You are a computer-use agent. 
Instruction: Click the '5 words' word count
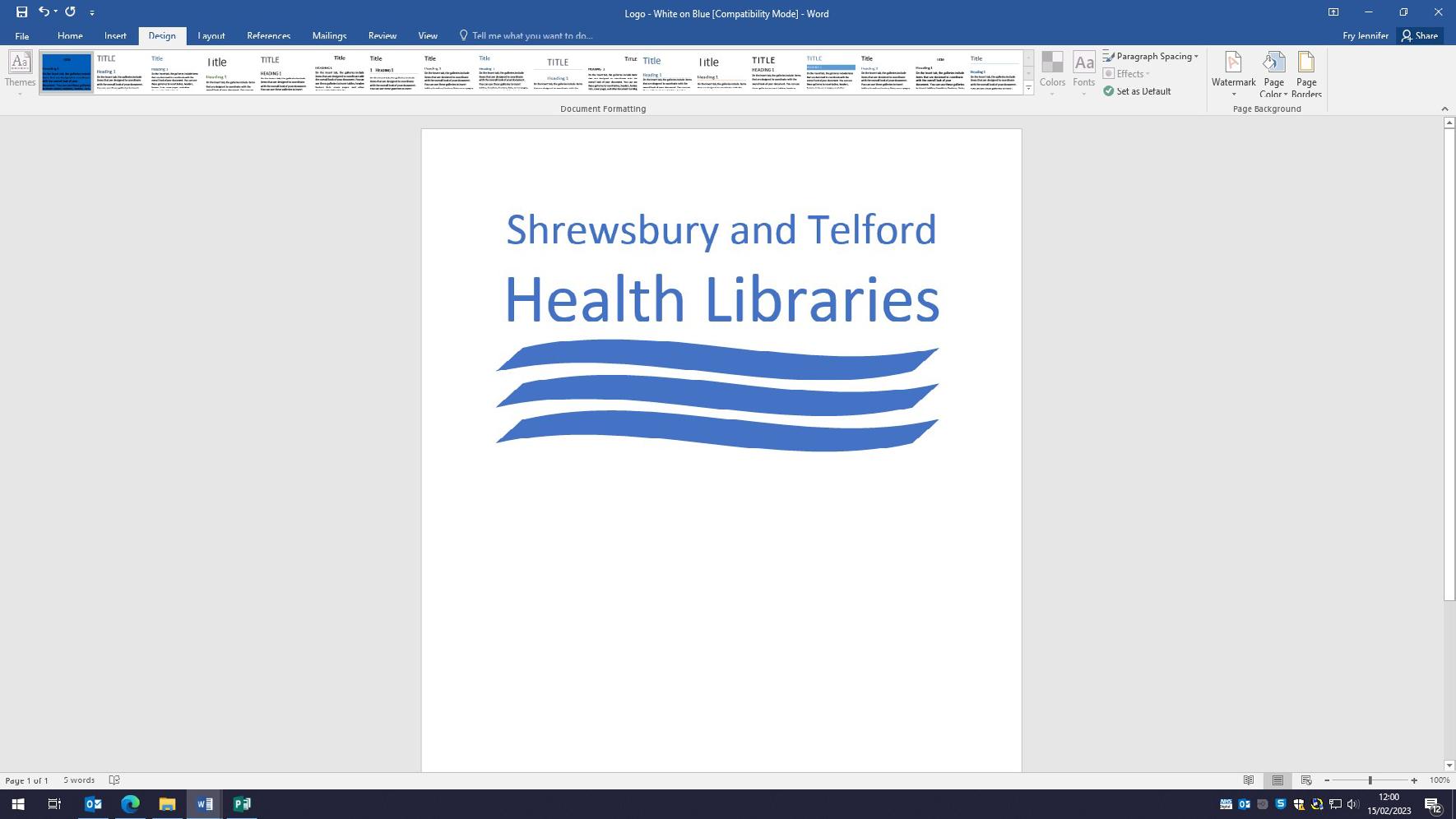coord(79,780)
